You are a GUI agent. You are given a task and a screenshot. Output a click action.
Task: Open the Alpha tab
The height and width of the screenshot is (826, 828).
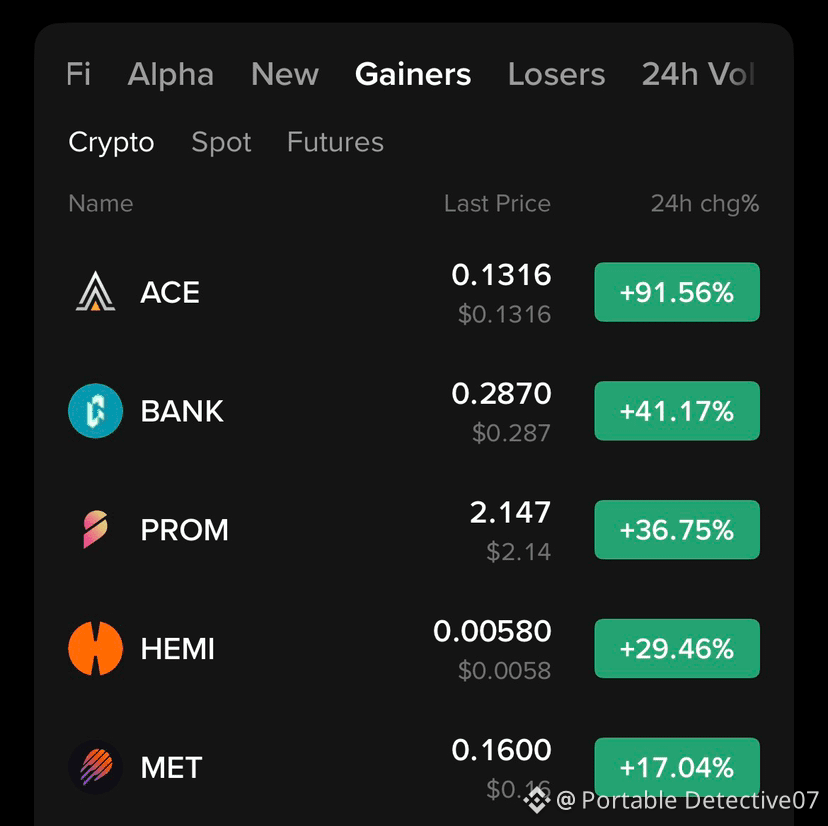(171, 74)
